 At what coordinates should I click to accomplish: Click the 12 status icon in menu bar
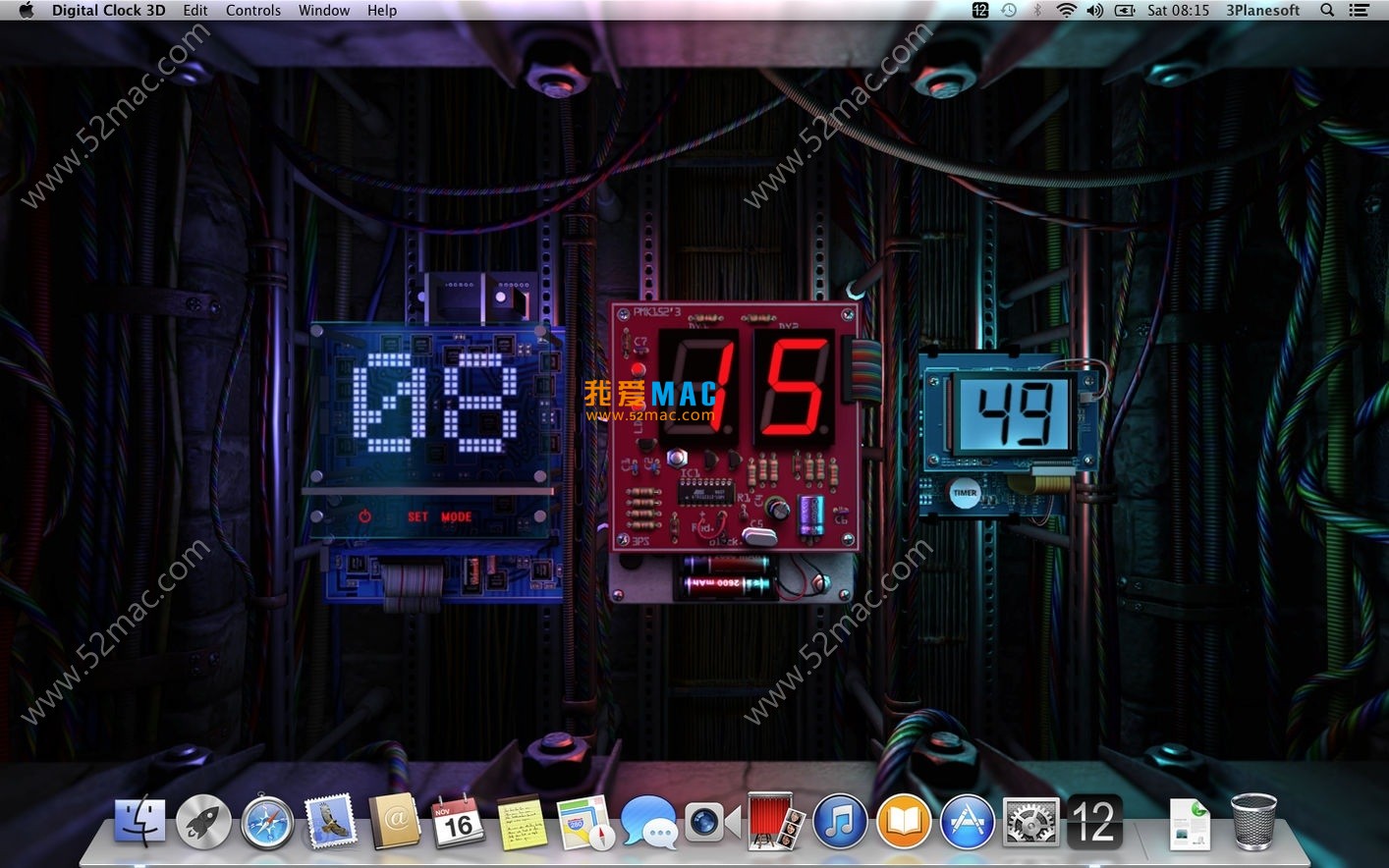point(980,10)
